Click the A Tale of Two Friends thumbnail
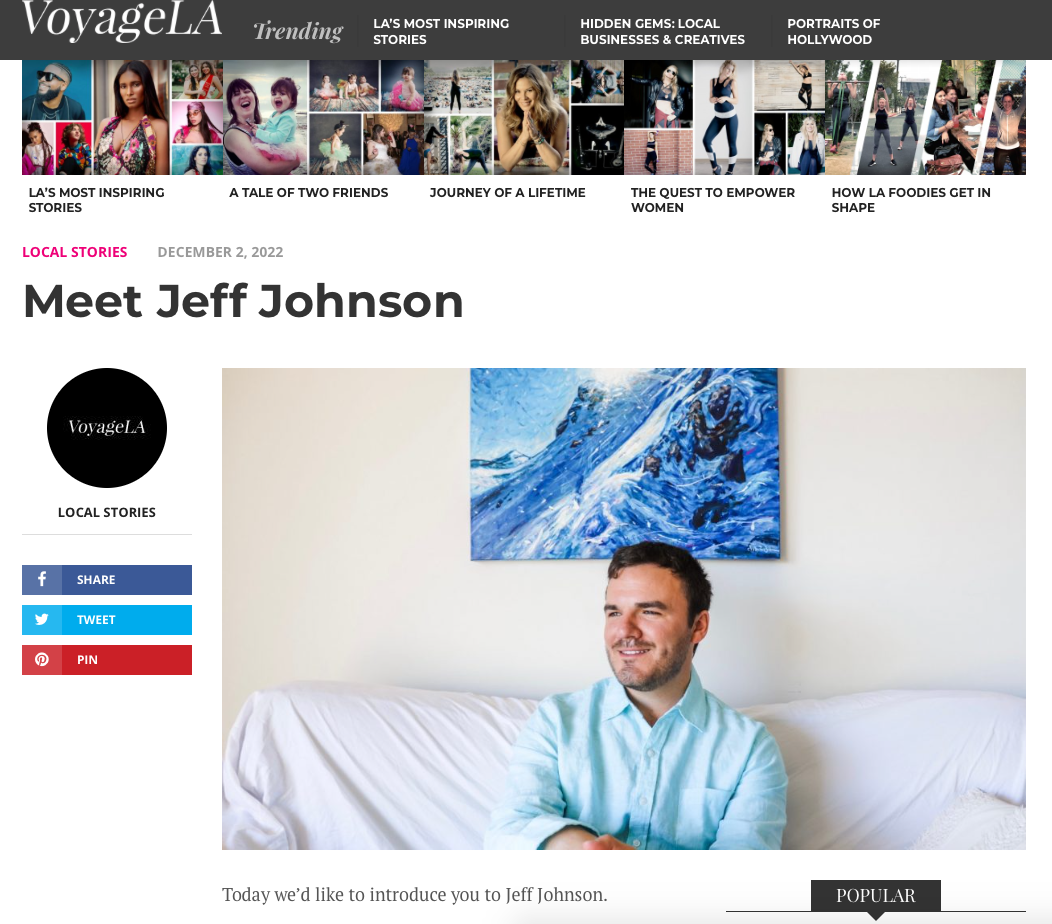The width and height of the screenshot is (1052, 924). [323, 117]
